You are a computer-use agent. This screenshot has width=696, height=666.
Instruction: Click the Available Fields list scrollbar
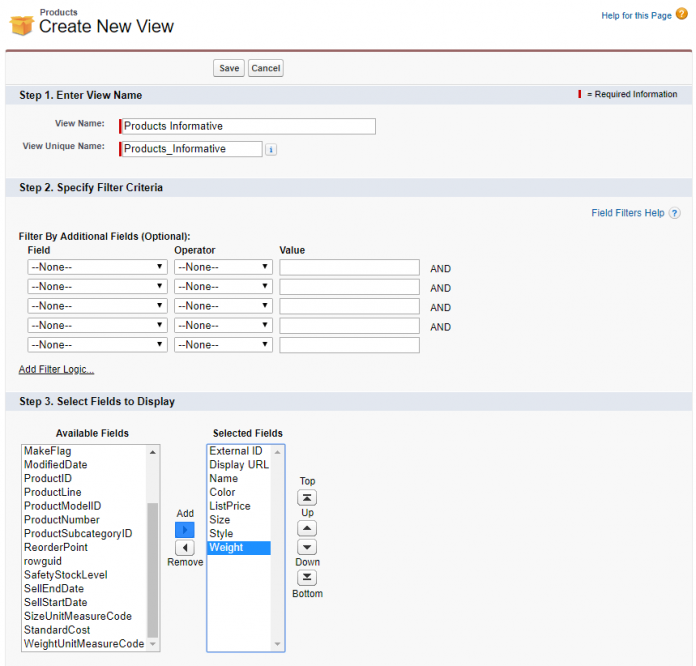[x=153, y=570]
